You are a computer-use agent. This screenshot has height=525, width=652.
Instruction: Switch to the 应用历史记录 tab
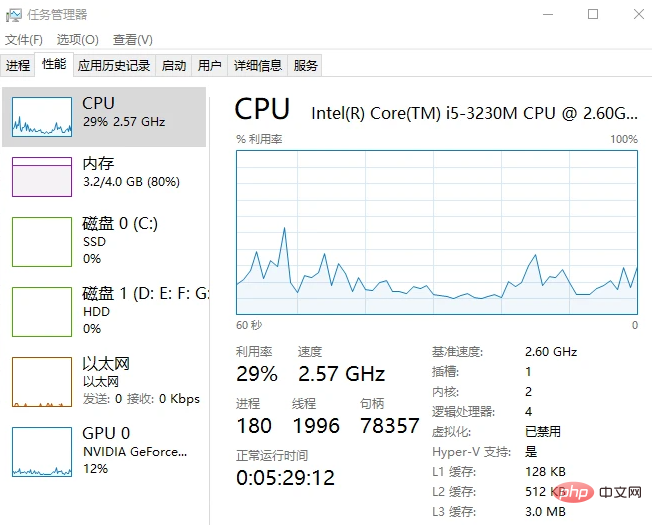(114, 66)
